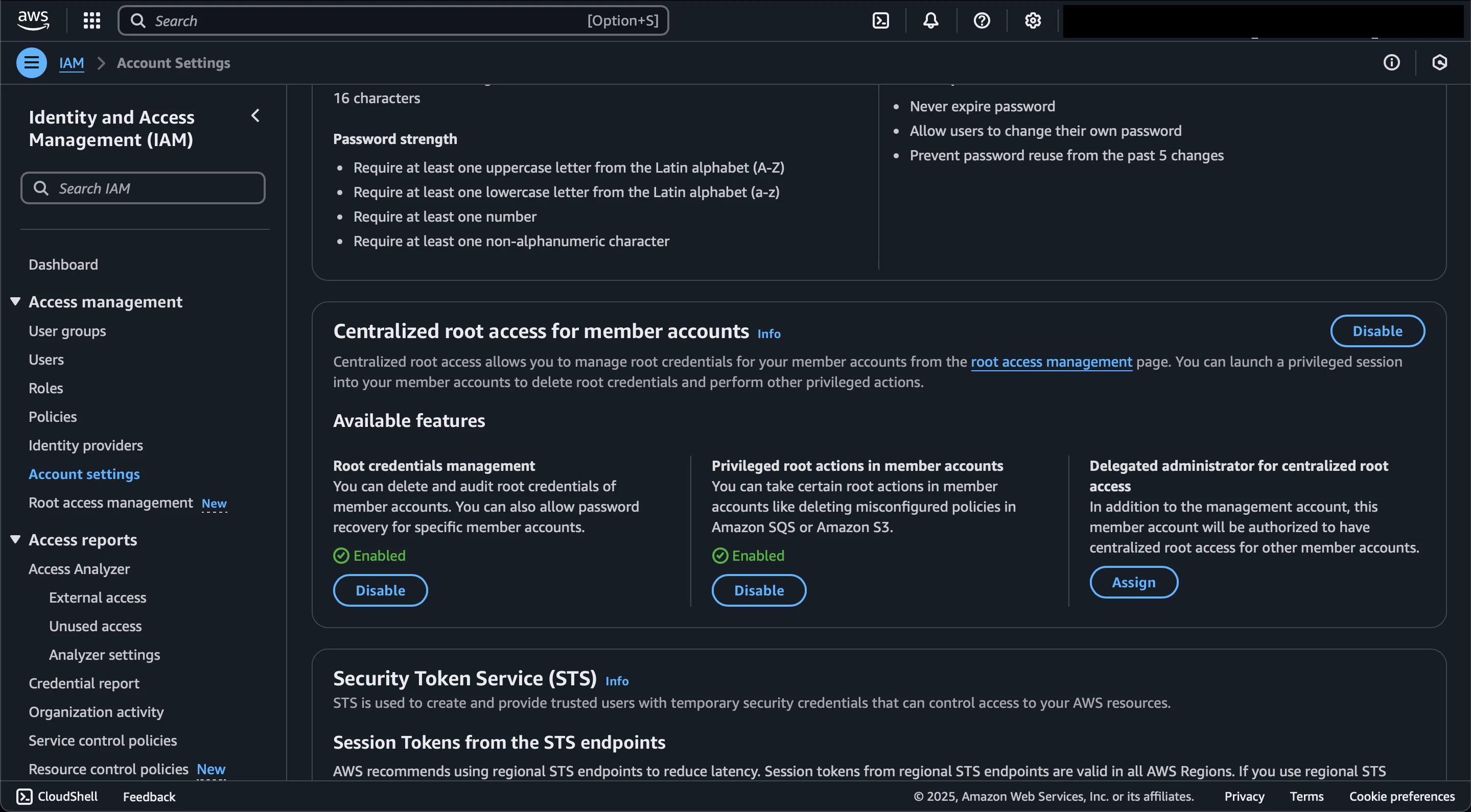Open the notifications bell
This screenshot has width=1471, height=812.
931,20
